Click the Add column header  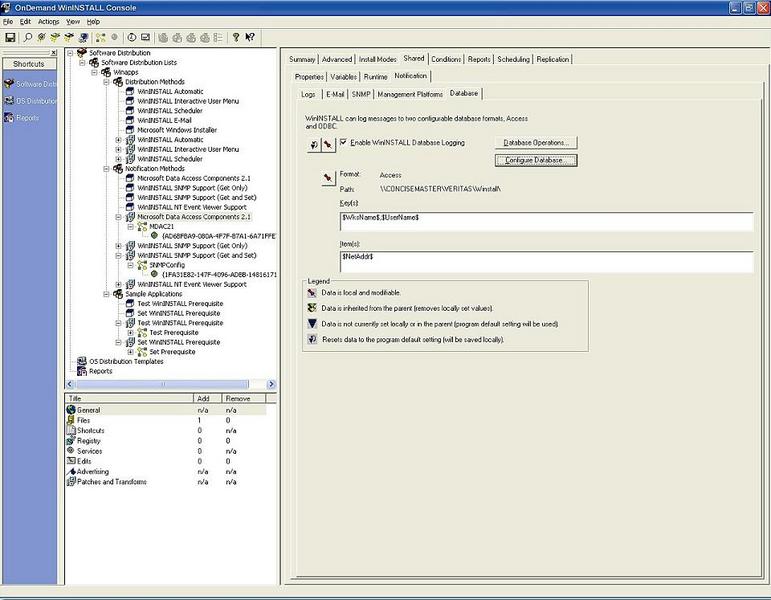(208, 398)
